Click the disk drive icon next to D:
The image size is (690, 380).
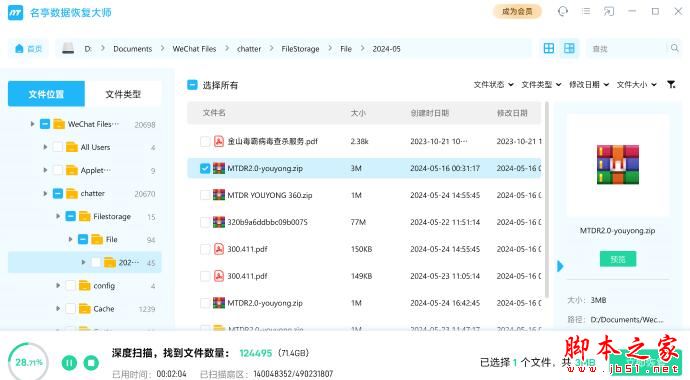pos(68,48)
